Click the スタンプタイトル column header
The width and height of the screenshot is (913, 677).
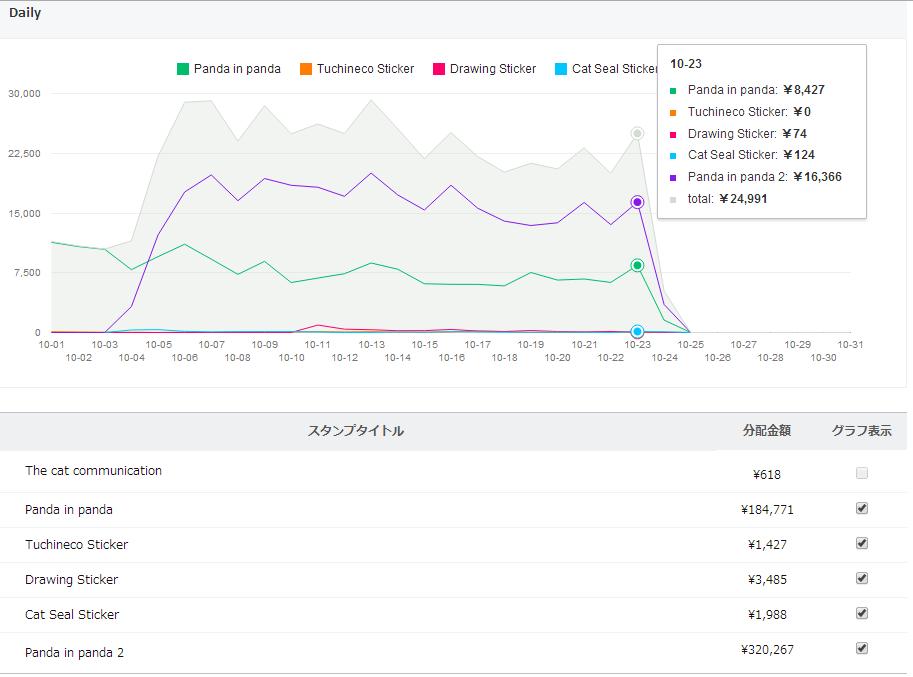(x=356, y=431)
